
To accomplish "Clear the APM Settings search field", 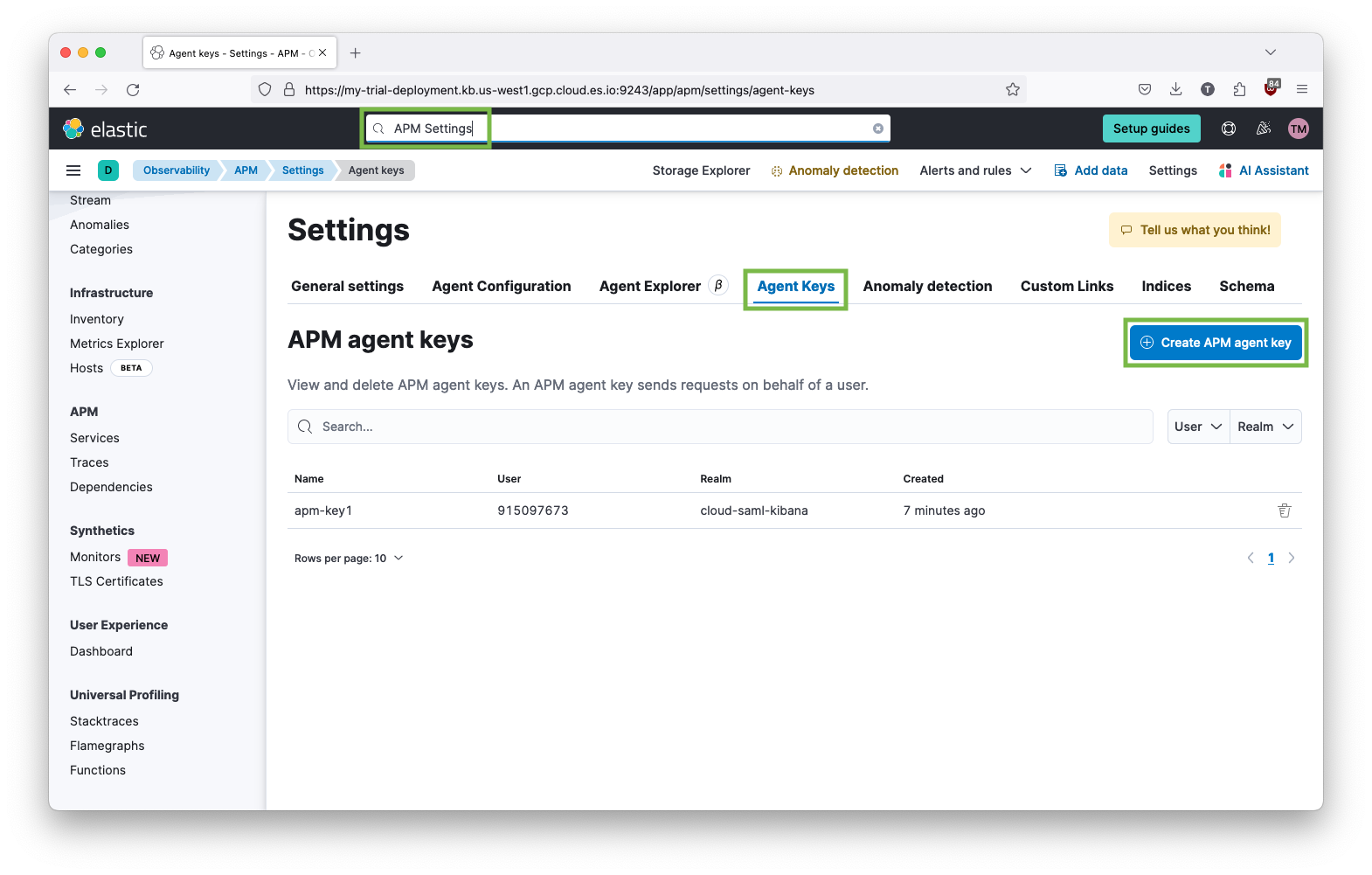I will click(878, 128).
